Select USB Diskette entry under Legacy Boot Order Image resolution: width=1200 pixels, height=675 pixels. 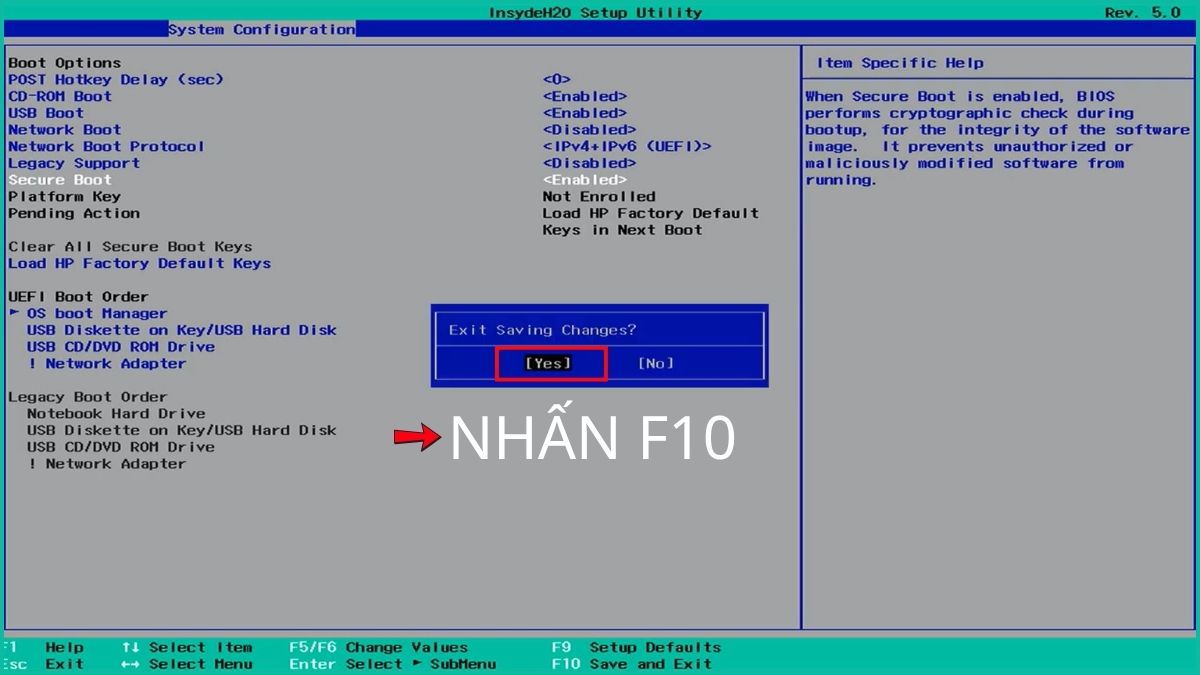coord(182,430)
